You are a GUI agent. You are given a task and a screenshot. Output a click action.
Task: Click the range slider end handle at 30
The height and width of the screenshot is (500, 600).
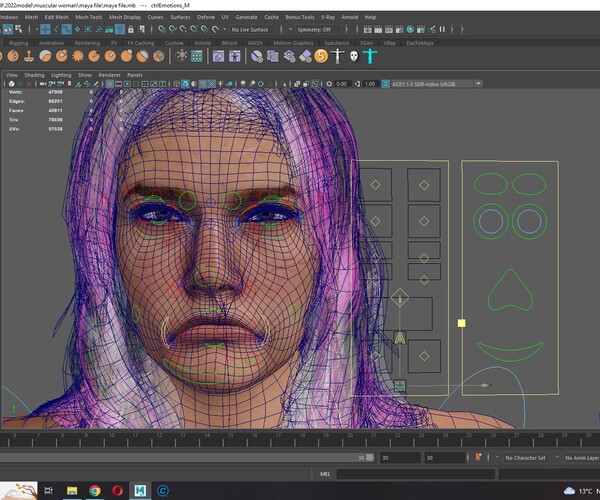[370, 457]
